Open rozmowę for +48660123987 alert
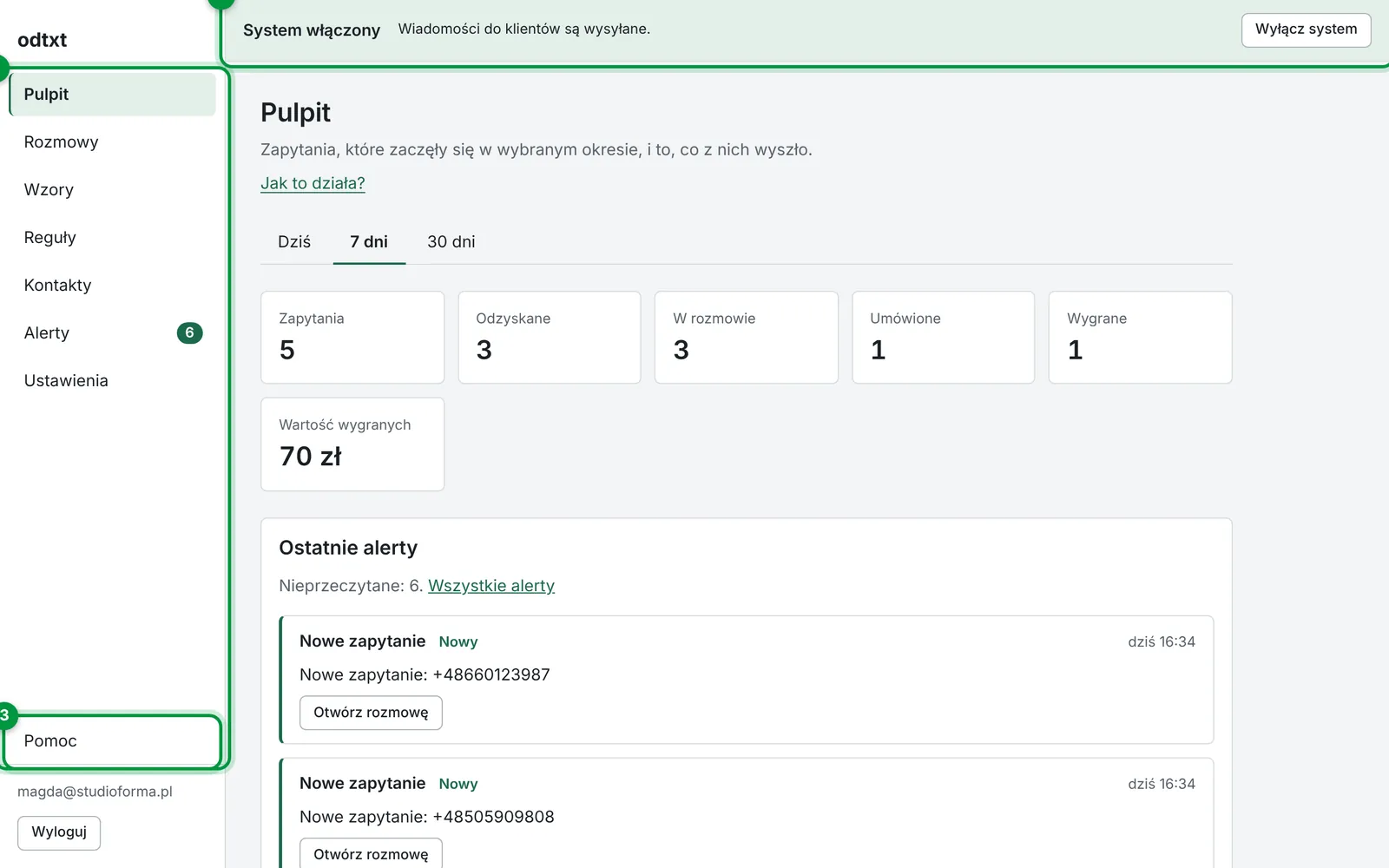Viewport: 1389px width, 868px height. coord(371,713)
